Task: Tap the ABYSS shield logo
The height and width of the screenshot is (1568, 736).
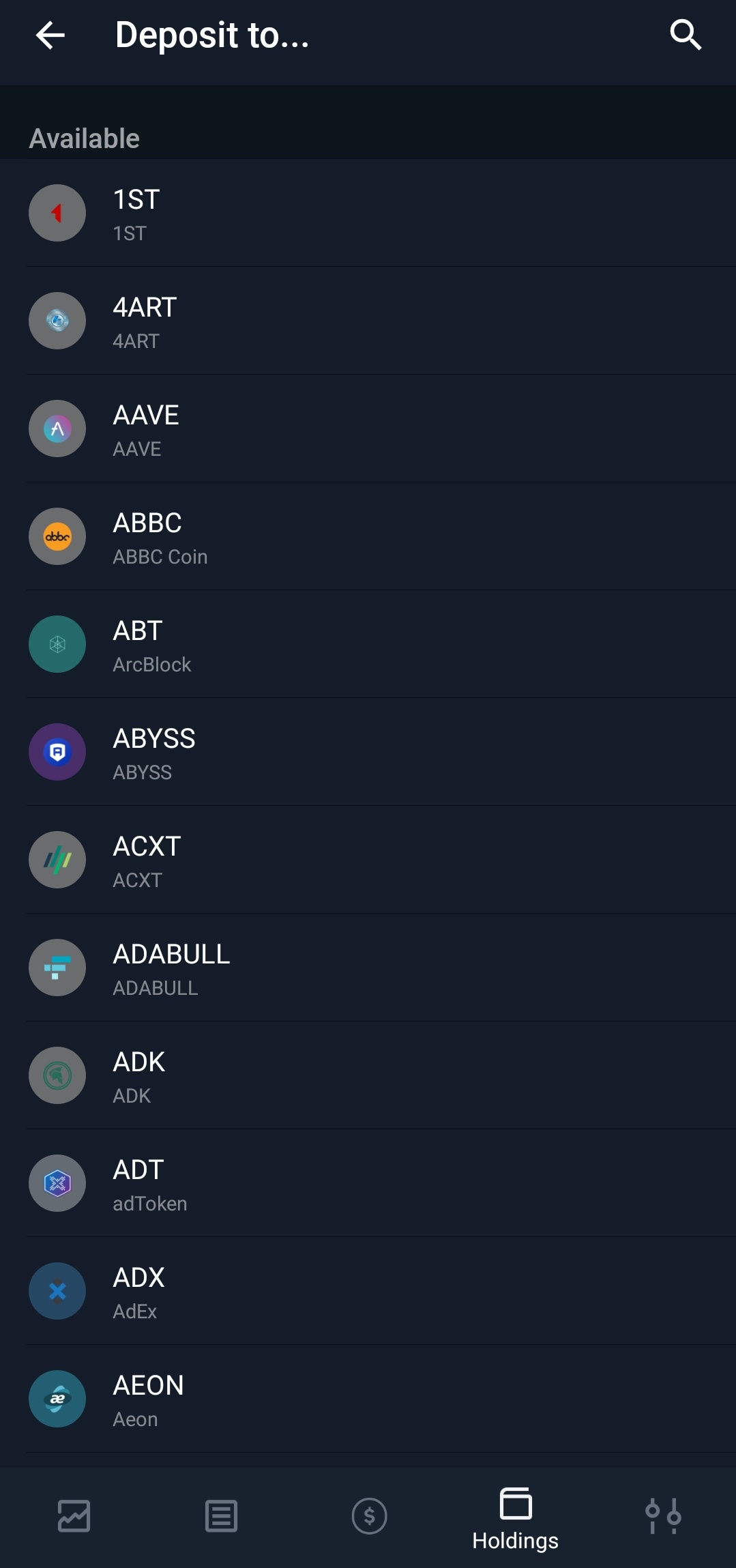Action: pyautogui.click(x=57, y=752)
